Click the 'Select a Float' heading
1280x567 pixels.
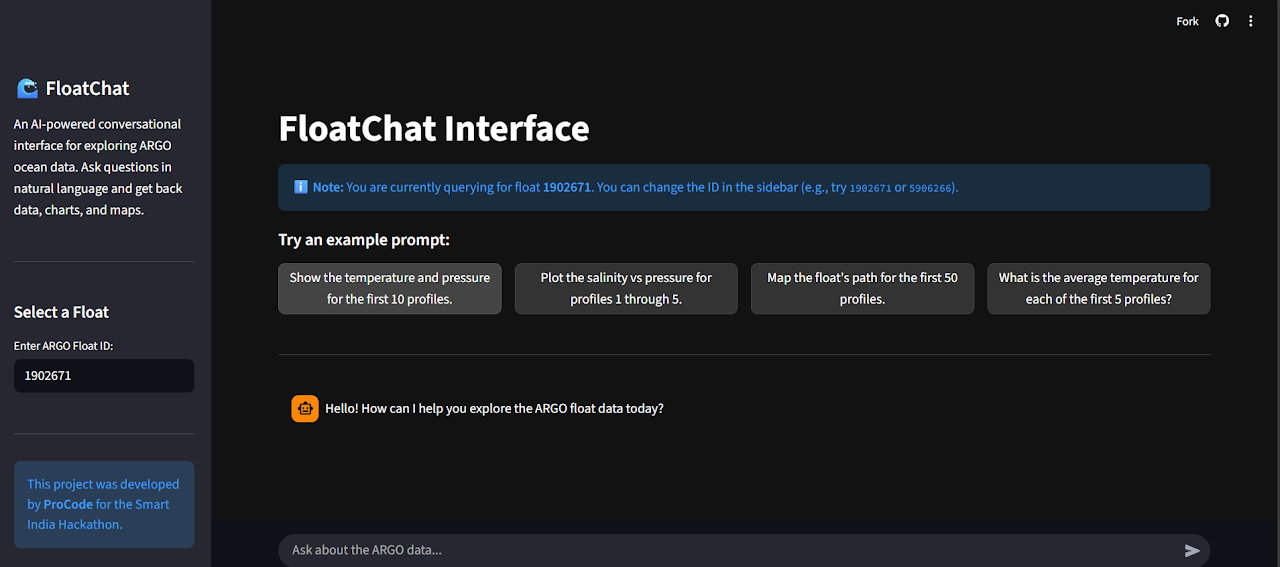pyautogui.click(x=61, y=312)
